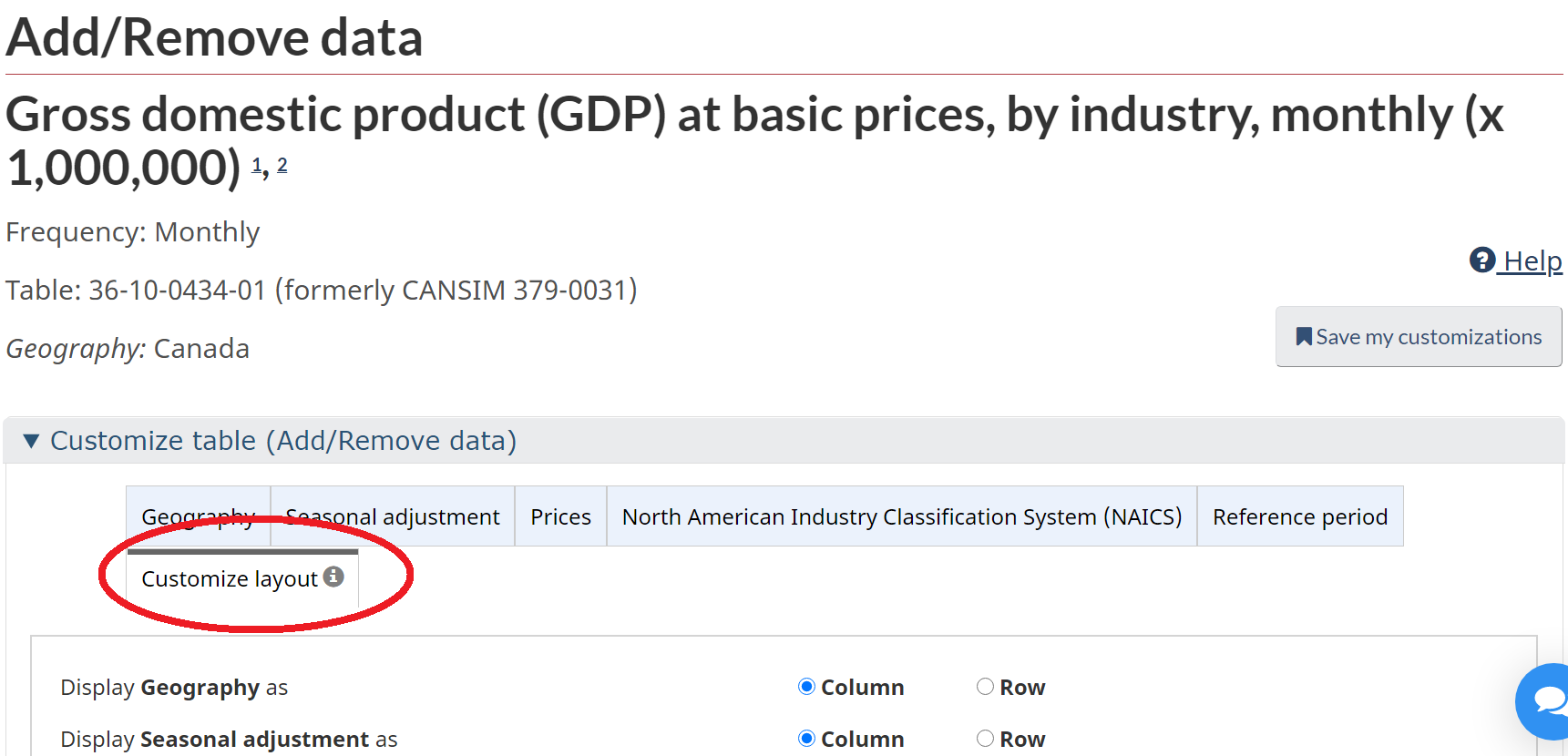Click the Customize table (Add/Remove data) header

(283, 441)
